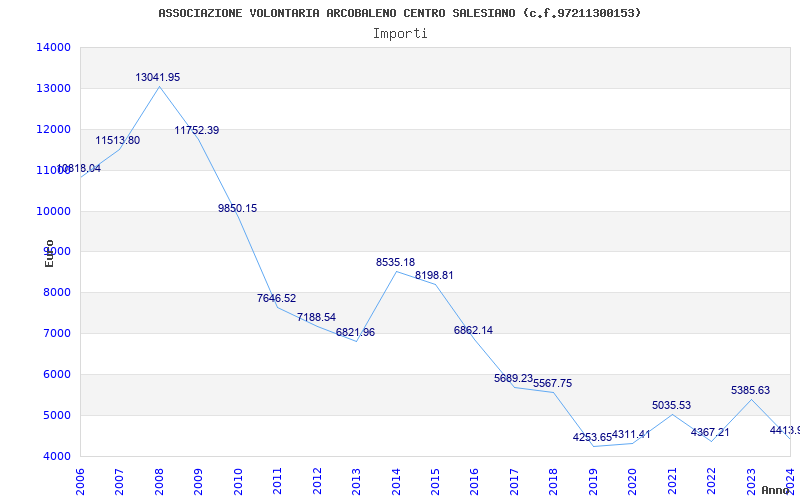Click x-axis year label 2015

pos(435,480)
